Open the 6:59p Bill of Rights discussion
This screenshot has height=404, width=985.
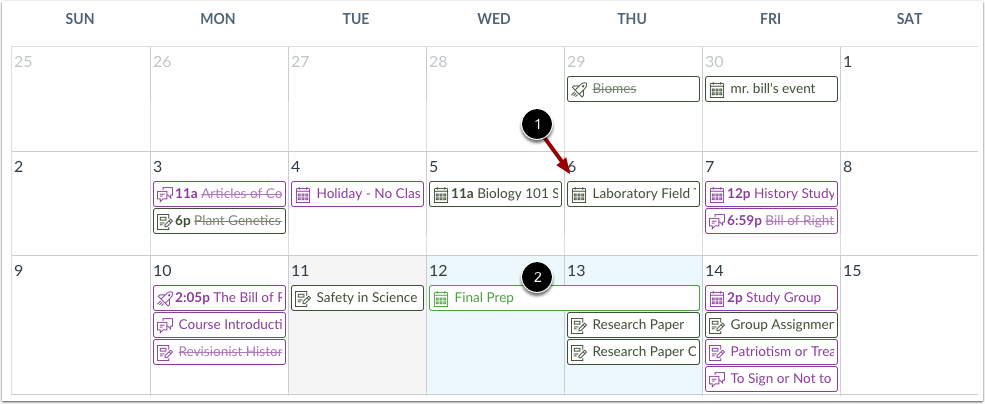tap(772, 221)
